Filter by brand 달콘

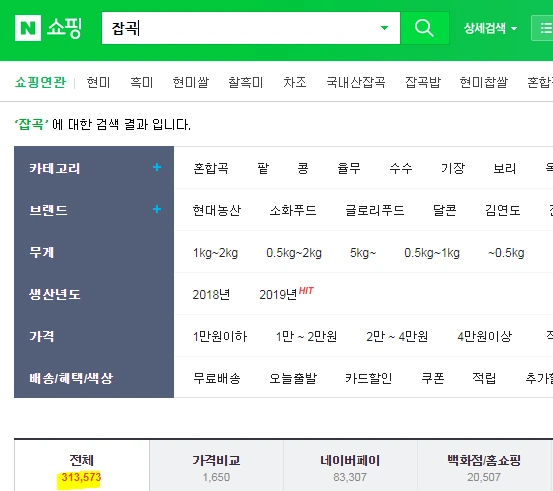point(444,210)
